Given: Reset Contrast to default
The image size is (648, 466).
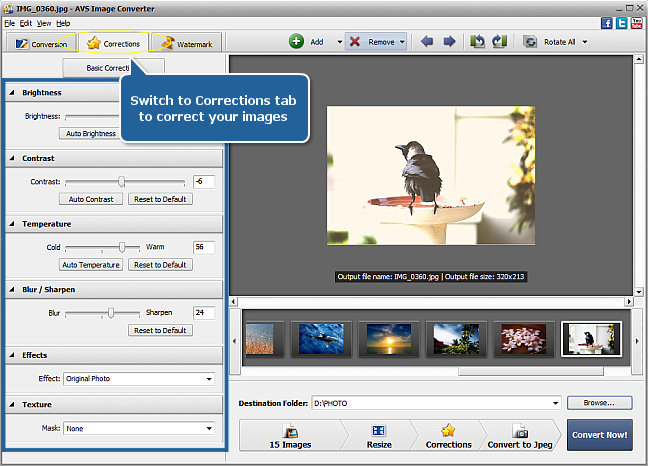Looking at the screenshot, I should pyautogui.click(x=160, y=199).
